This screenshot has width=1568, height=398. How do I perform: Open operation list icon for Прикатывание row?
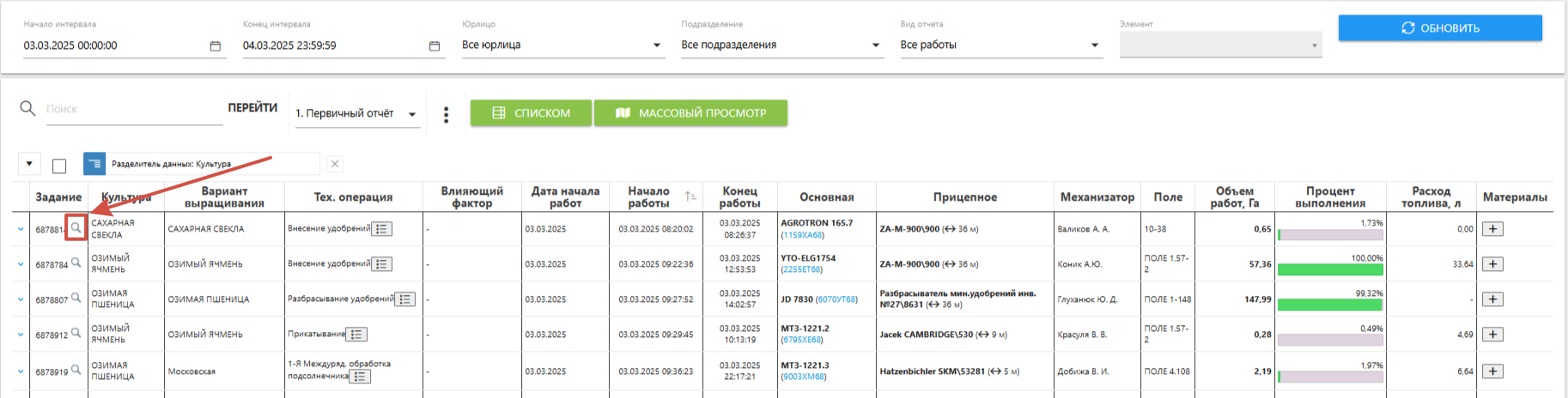click(x=357, y=335)
